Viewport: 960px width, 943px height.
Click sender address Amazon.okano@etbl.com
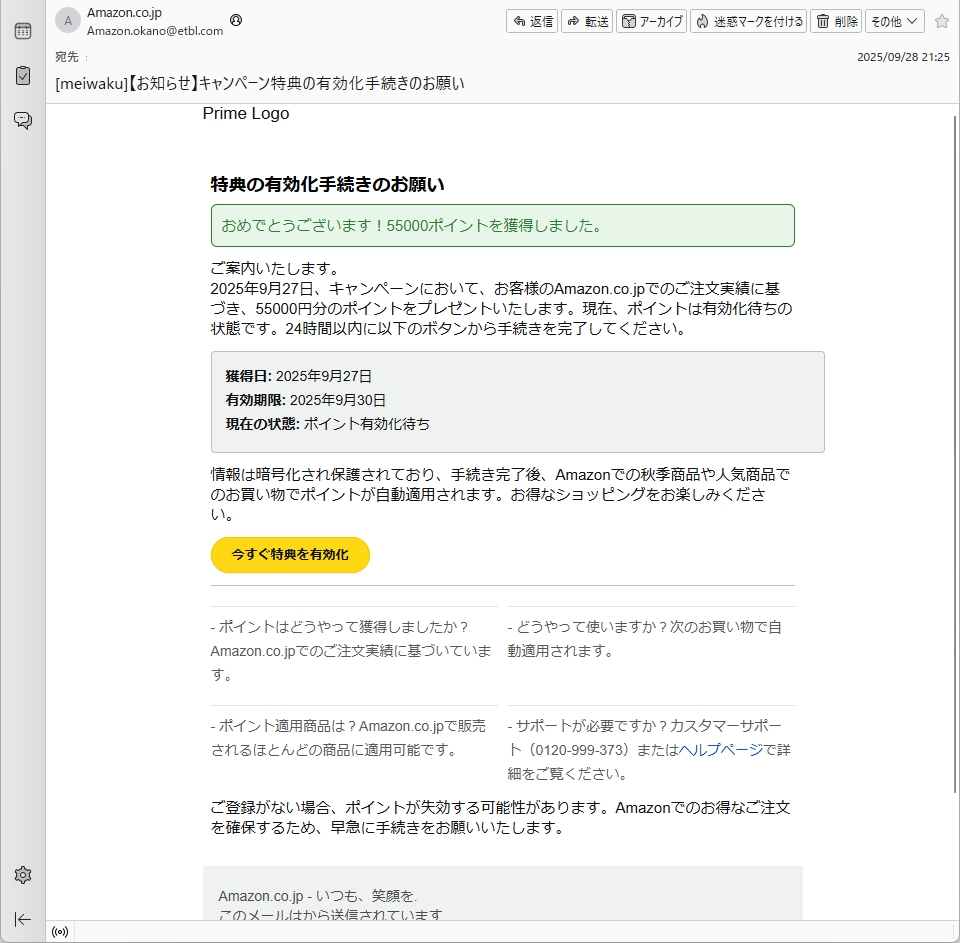click(x=154, y=31)
